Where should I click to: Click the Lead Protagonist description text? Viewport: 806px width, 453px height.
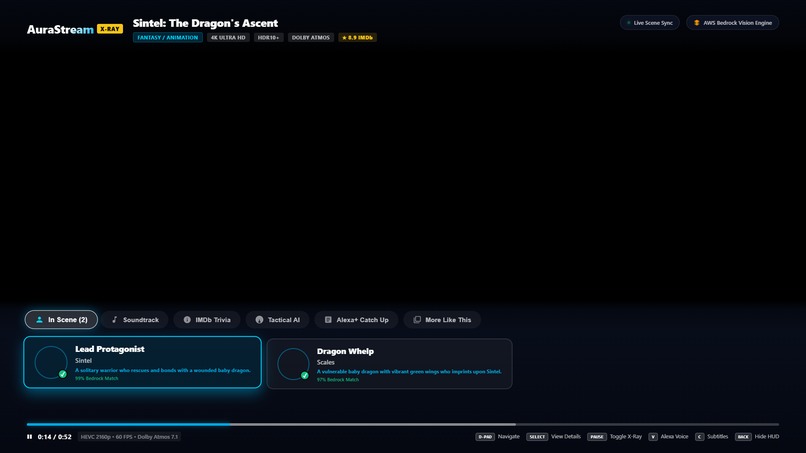click(163, 370)
